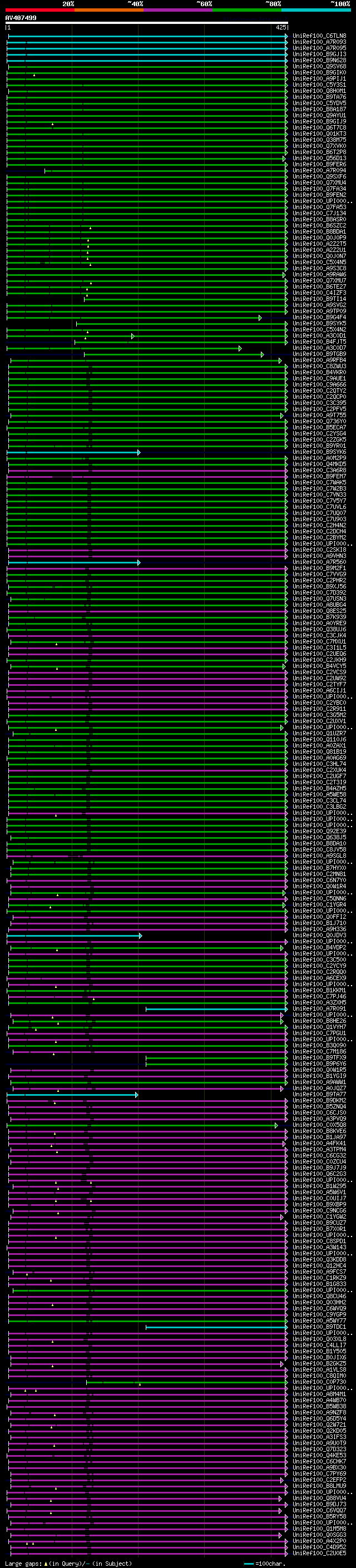
Task: Click the orange ~40% identity color segment
Action: [109, 10]
